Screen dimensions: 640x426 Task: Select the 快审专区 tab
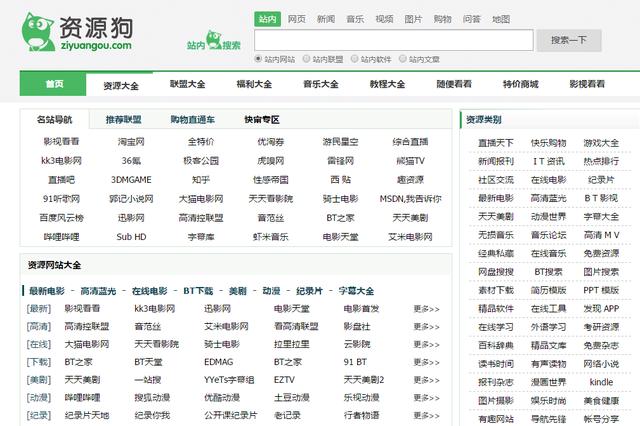(262, 120)
